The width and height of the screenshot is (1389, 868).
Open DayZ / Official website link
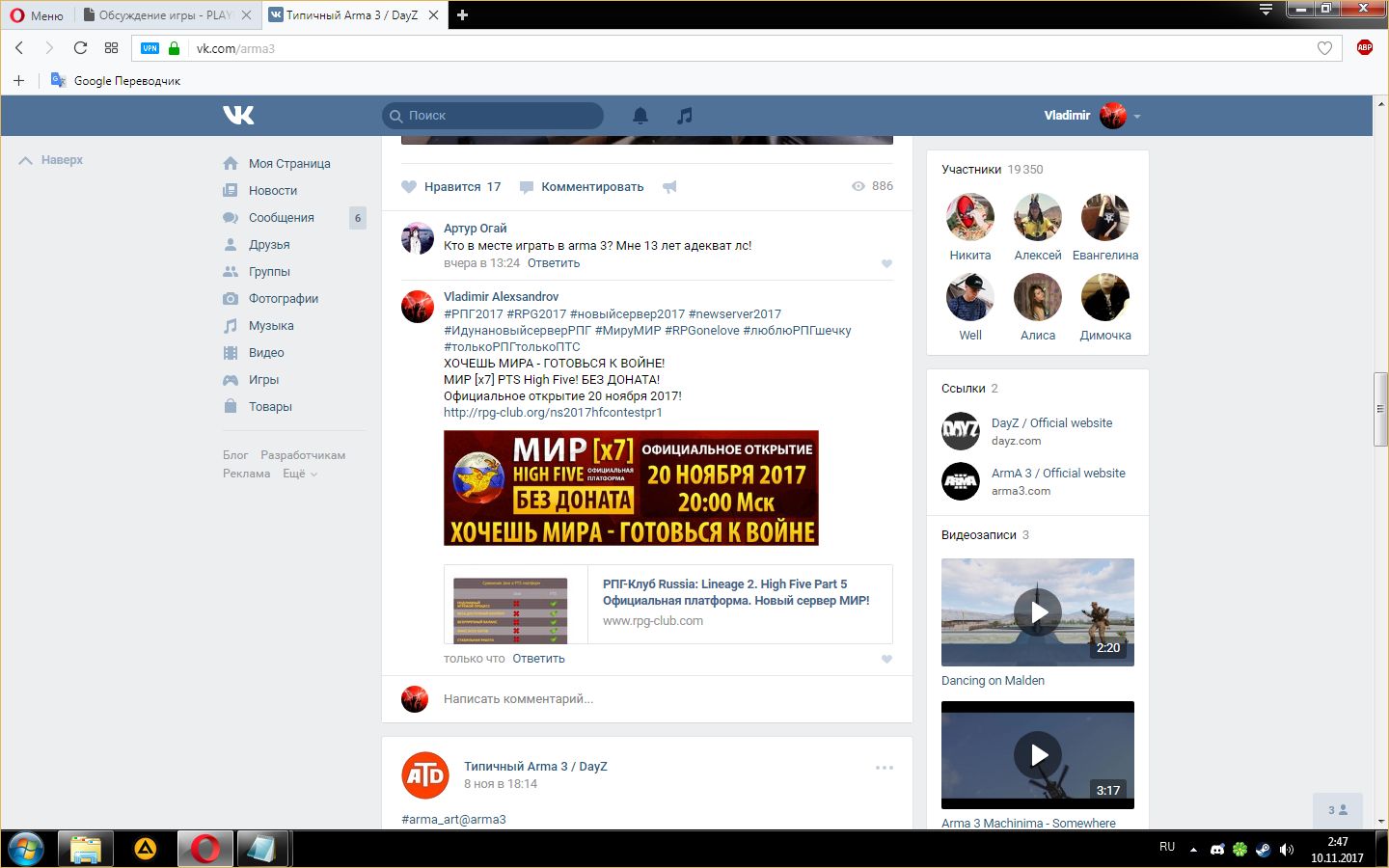1051,423
